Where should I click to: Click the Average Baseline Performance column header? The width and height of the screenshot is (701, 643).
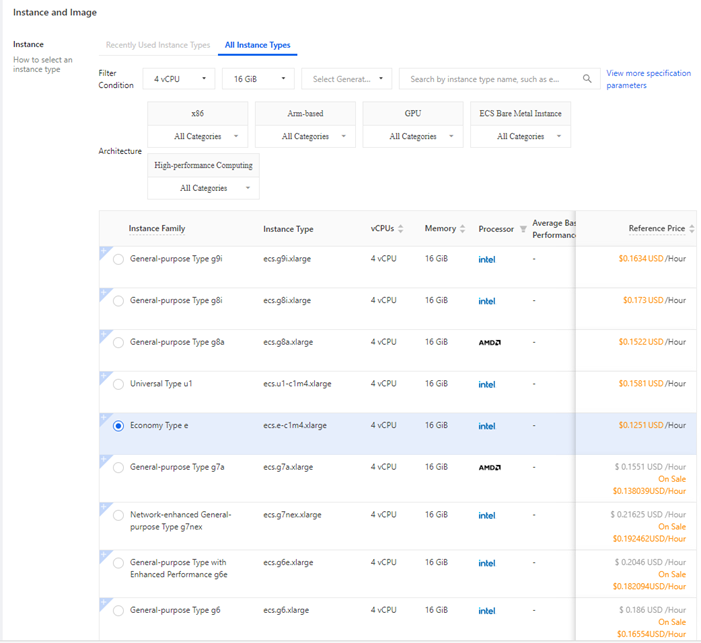[553, 229]
